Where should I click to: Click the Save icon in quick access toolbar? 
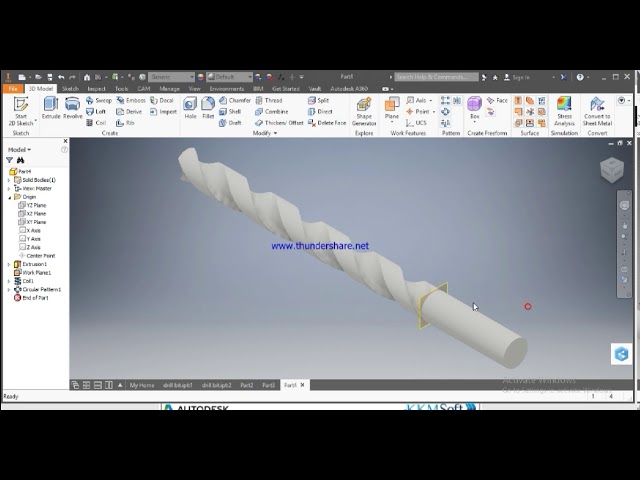point(50,77)
